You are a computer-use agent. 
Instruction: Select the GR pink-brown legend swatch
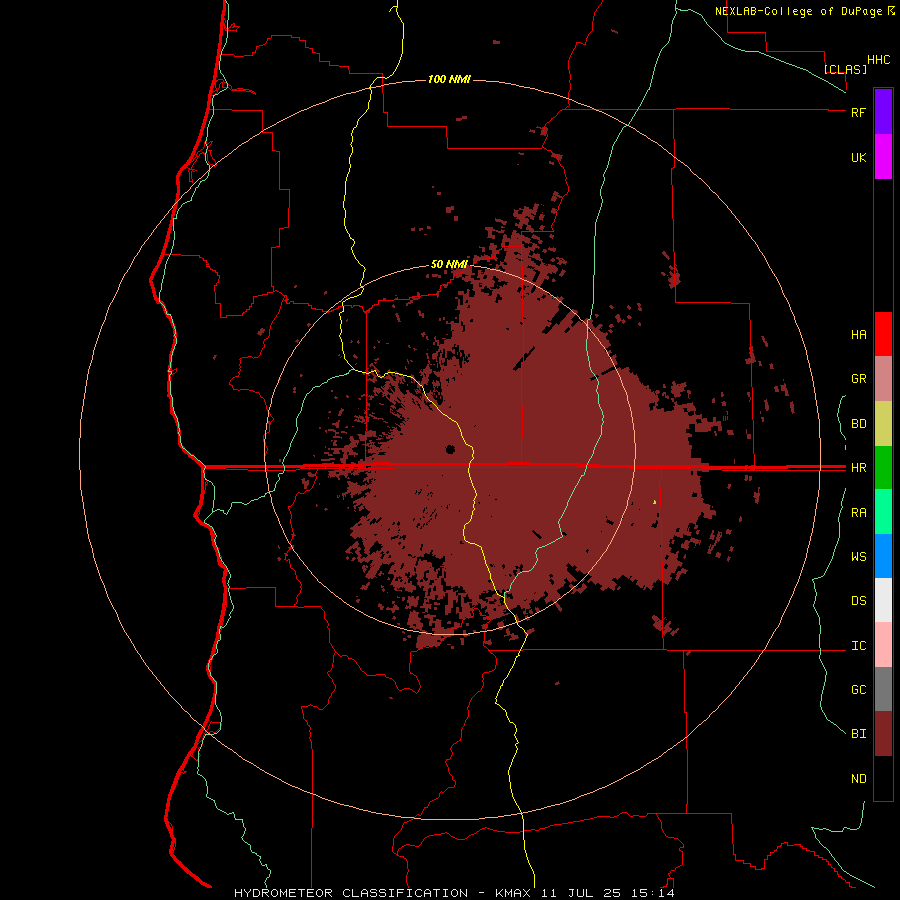[883, 379]
